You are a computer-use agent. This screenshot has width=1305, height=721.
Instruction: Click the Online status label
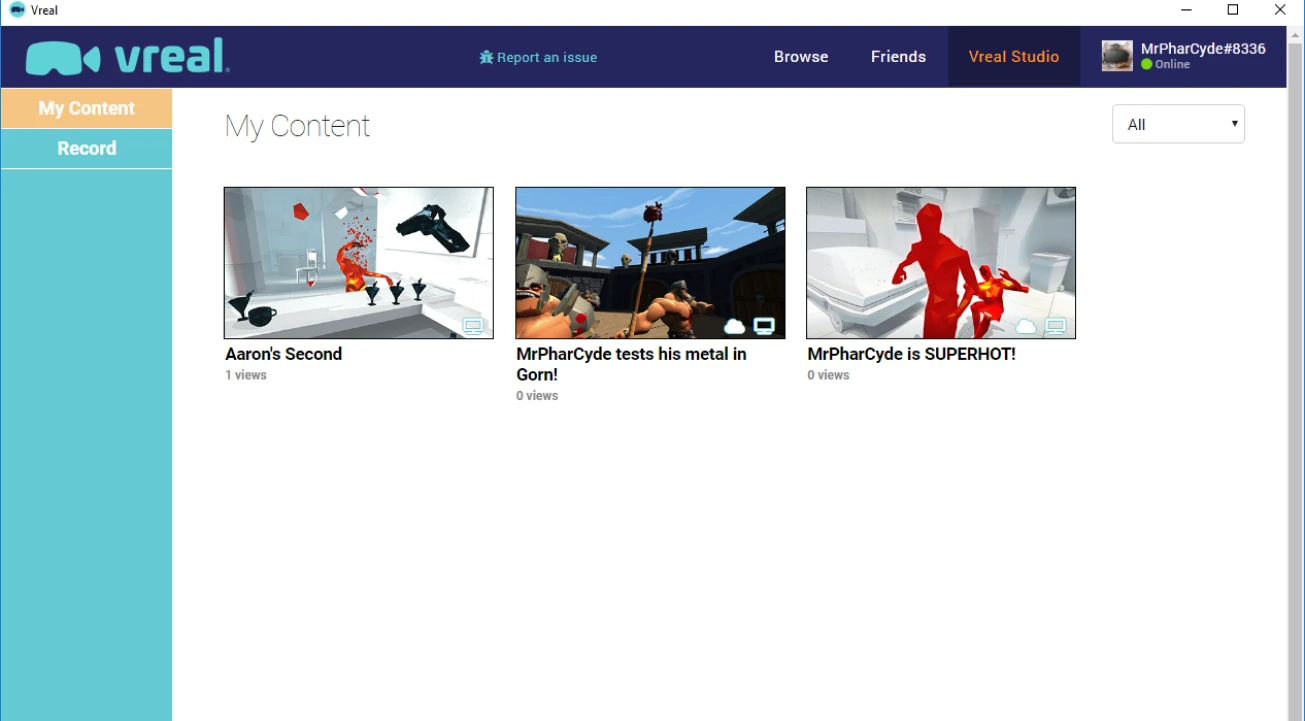(1172, 65)
